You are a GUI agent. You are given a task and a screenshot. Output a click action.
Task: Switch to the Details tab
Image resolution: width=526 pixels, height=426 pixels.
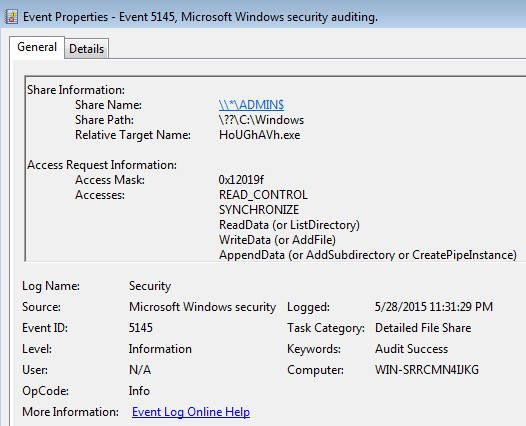point(87,49)
